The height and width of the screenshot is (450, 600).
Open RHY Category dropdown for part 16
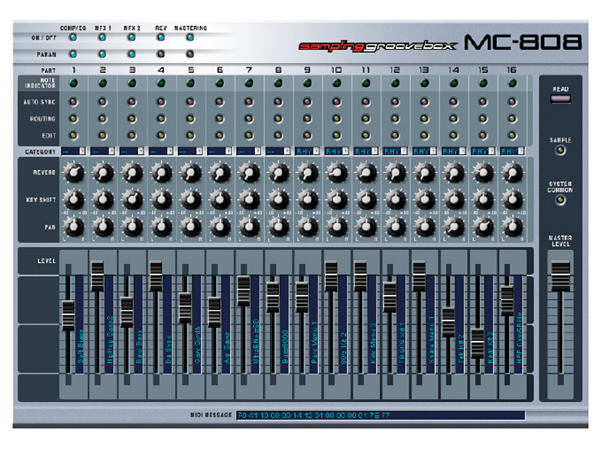[x=512, y=152]
